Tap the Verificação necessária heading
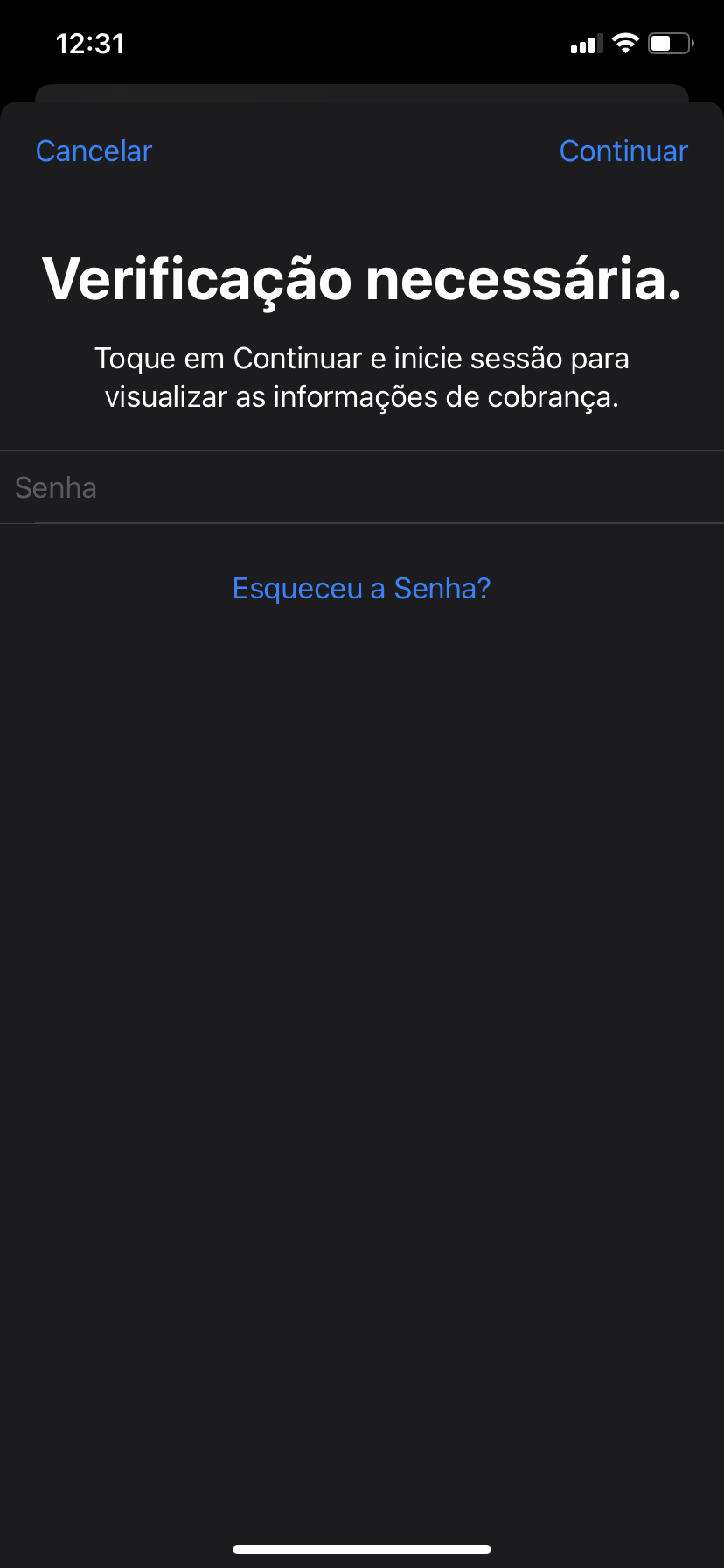This screenshot has height=1568, width=724. 361,280
